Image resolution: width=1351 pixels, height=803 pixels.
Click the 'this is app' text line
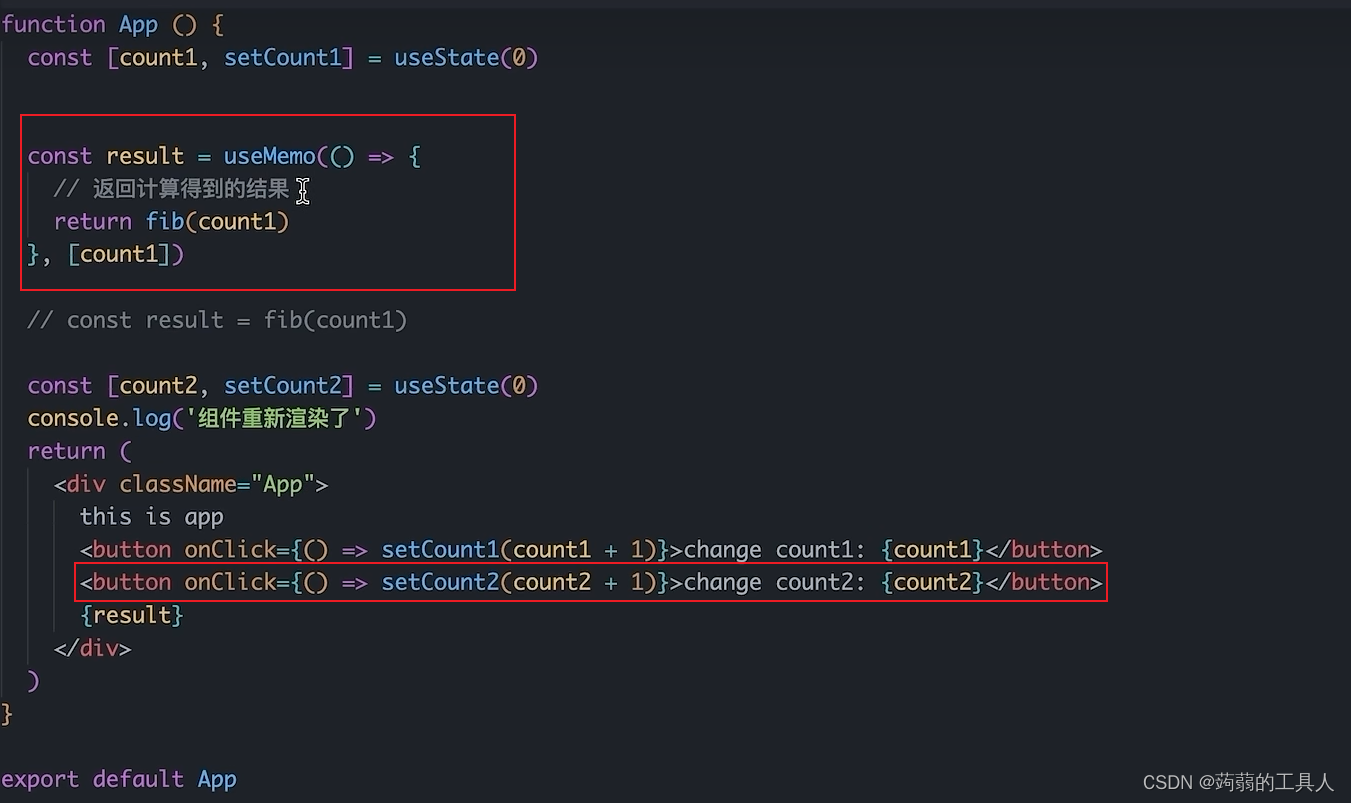pyautogui.click(x=152, y=517)
